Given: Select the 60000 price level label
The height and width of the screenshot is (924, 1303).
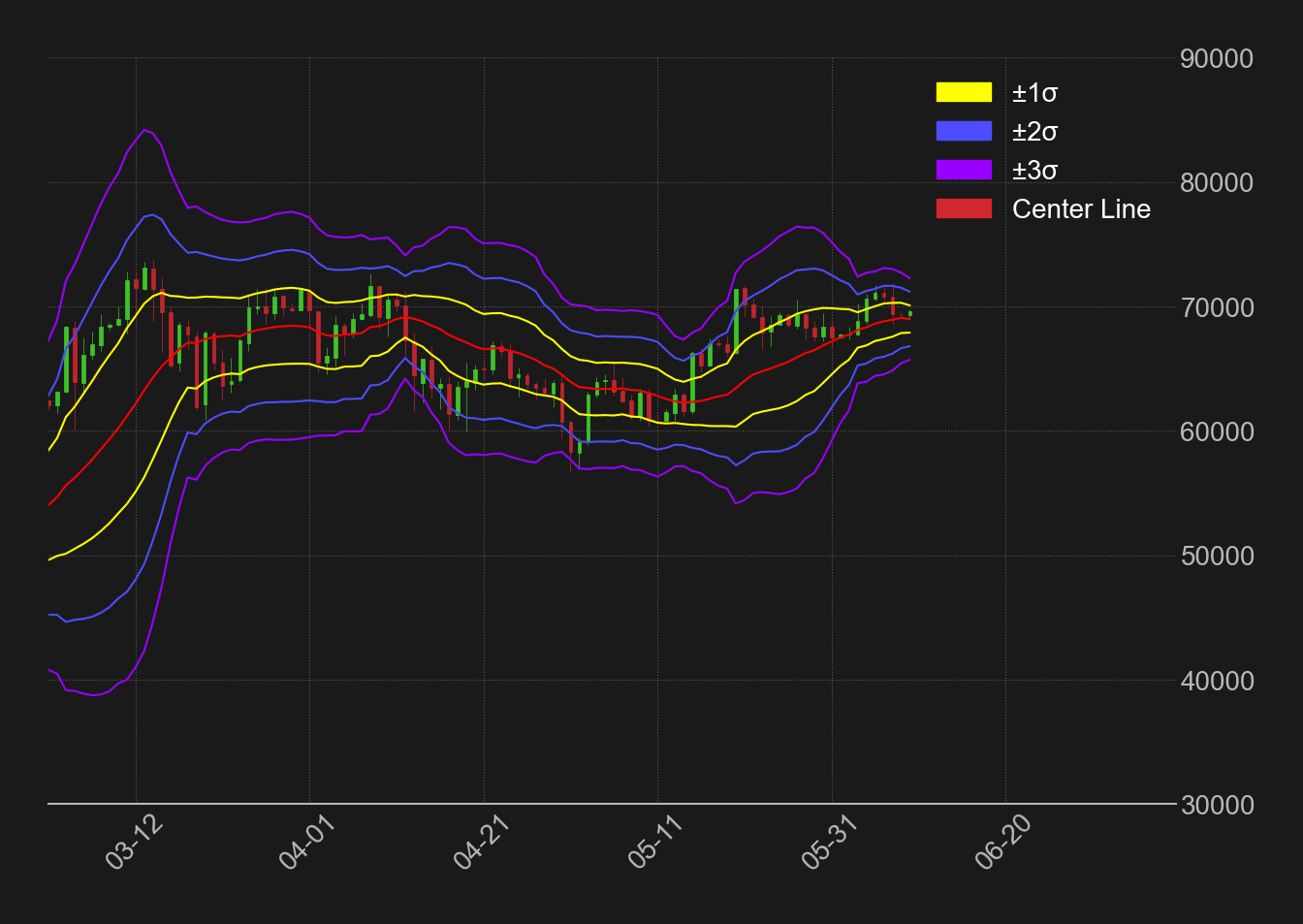Looking at the screenshot, I should pyautogui.click(x=1217, y=431).
